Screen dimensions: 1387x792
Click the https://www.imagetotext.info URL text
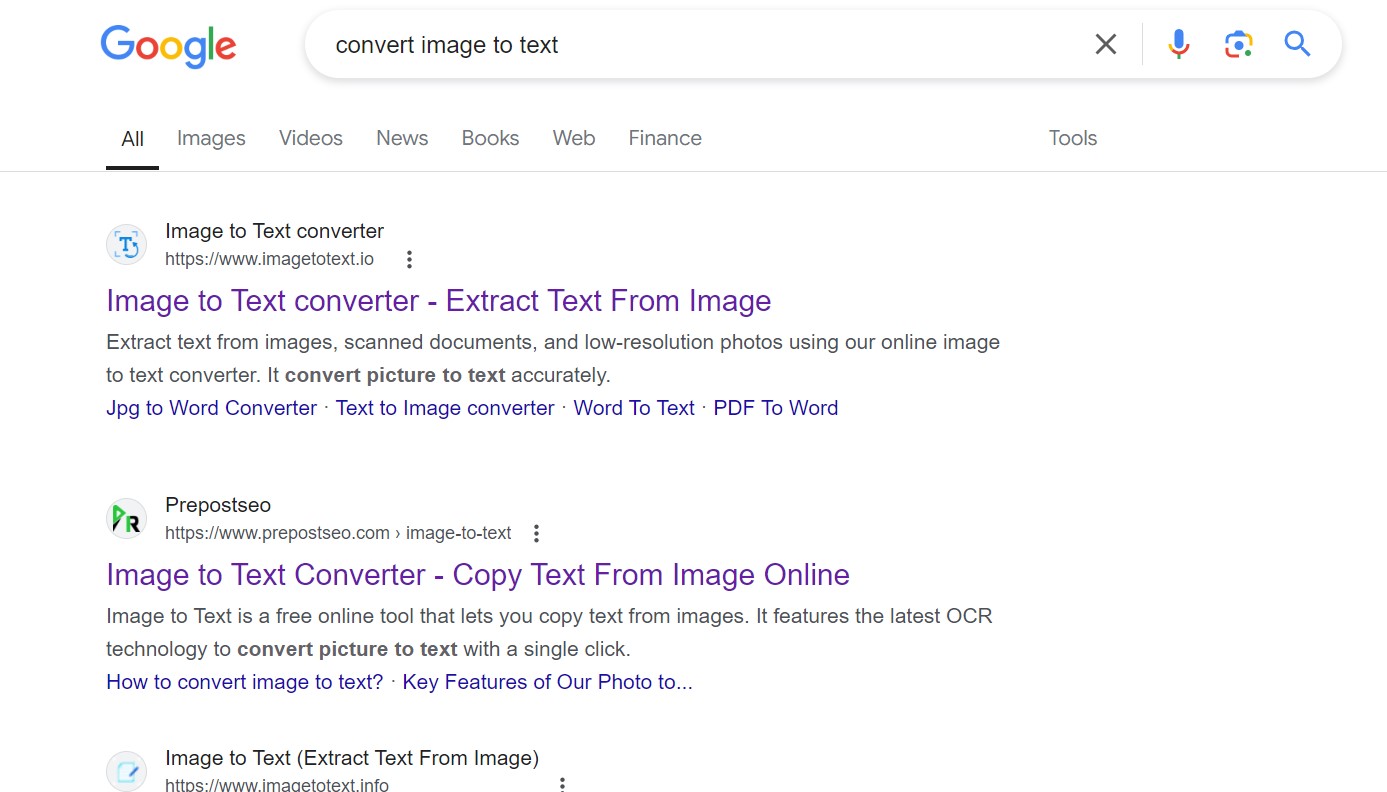pyautogui.click(x=277, y=784)
